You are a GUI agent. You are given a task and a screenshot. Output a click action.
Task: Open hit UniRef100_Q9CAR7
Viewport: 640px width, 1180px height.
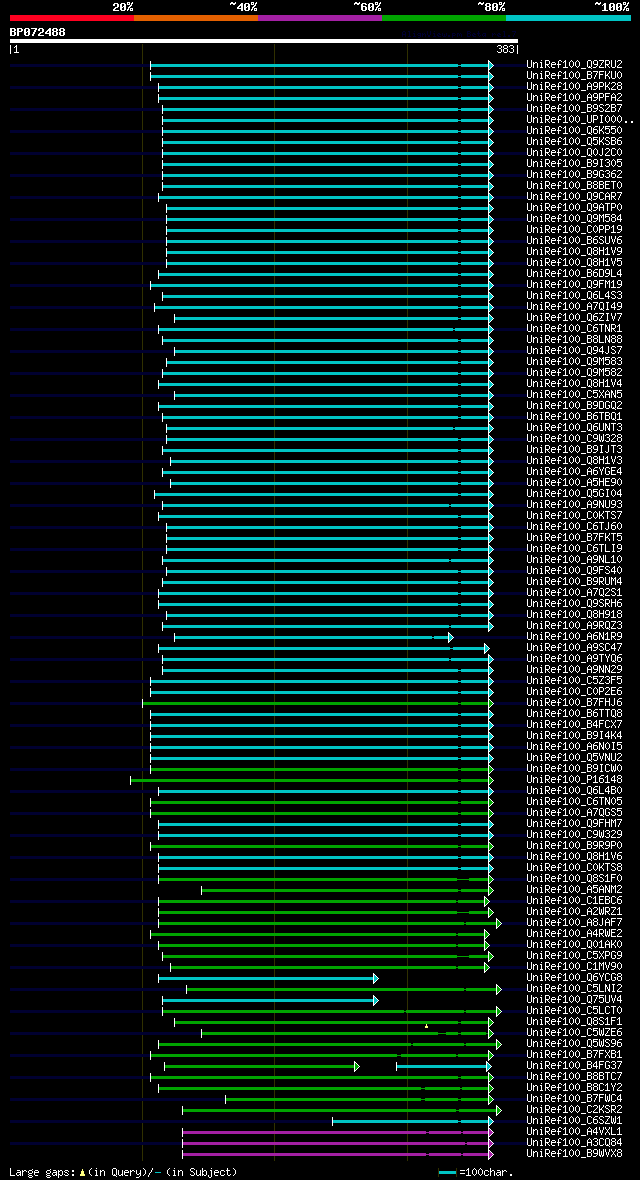pos(574,196)
